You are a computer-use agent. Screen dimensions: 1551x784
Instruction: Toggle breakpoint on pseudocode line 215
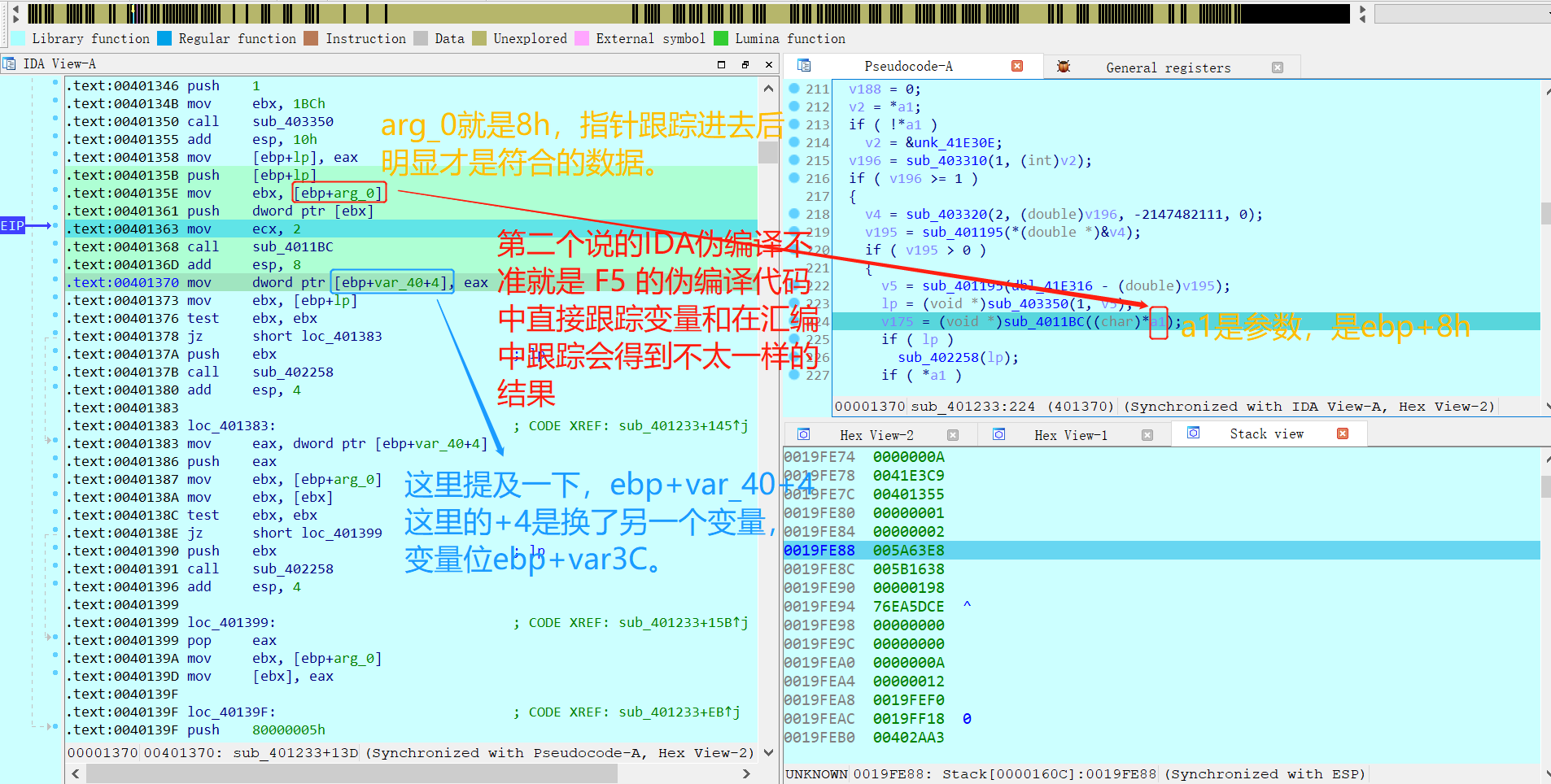click(x=794, y=159)
